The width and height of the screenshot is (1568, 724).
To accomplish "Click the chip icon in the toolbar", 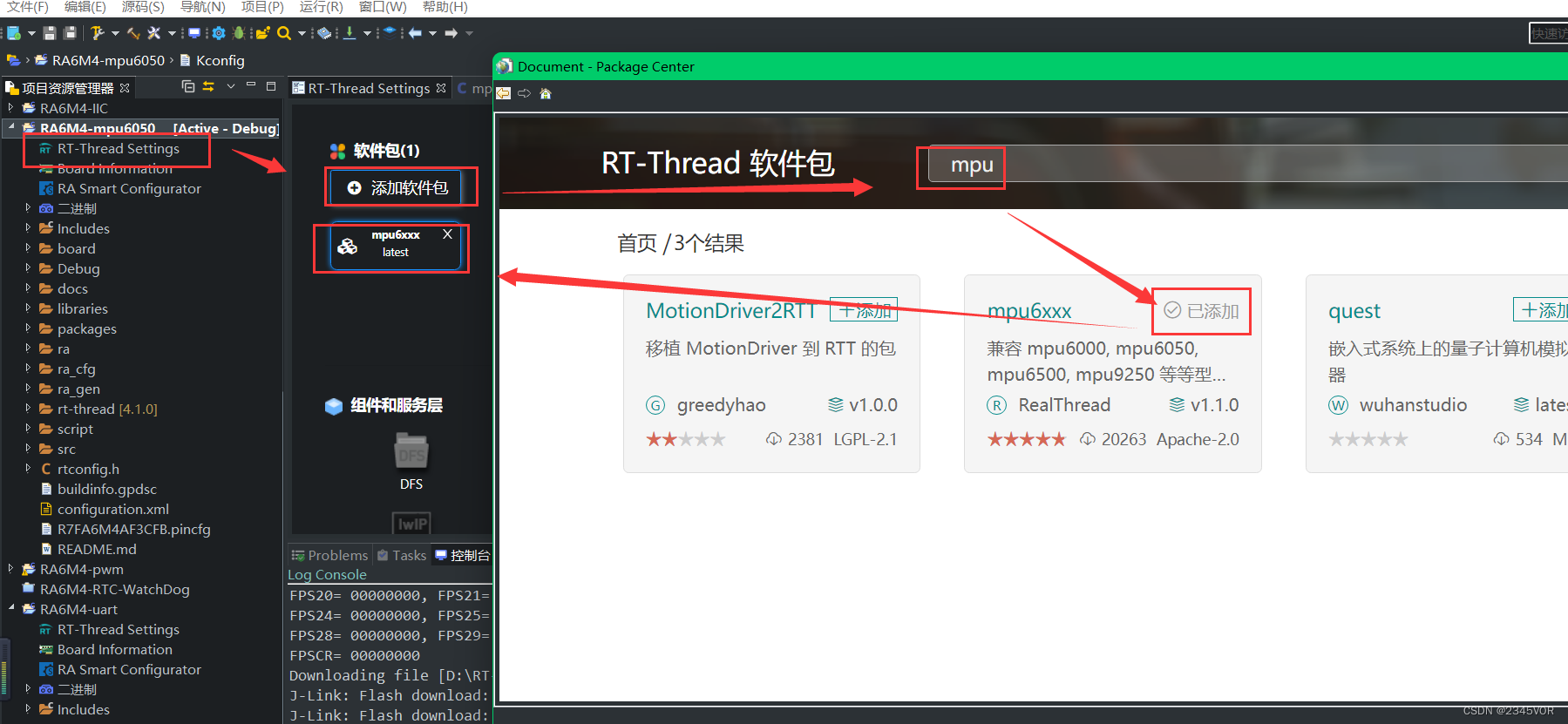I will [324, 33].
